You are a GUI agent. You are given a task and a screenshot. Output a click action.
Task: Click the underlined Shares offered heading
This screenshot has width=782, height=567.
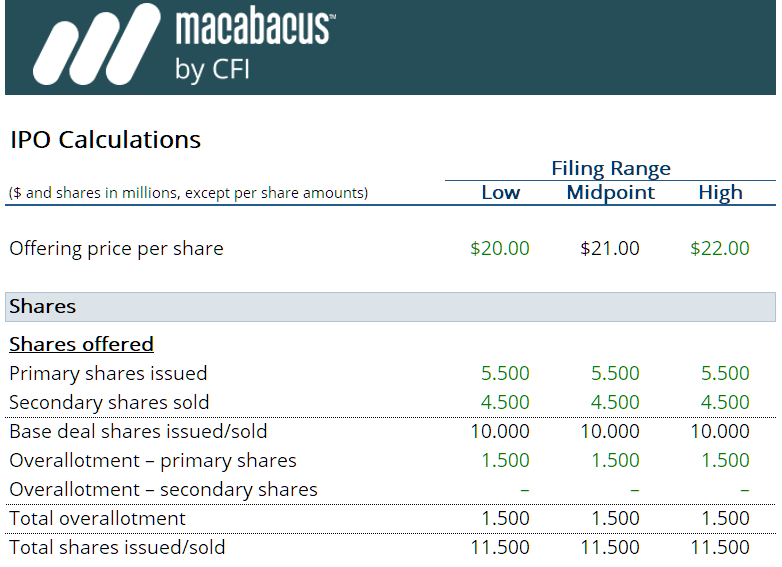coord(81,345)
